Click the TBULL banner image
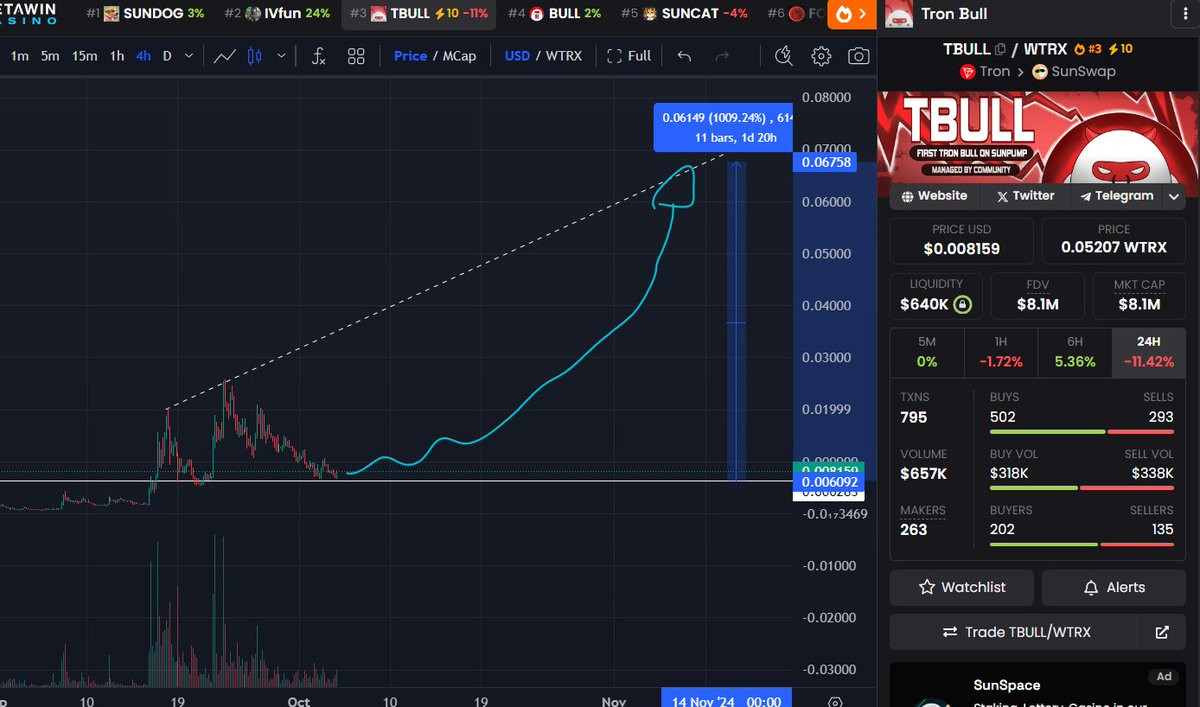1200x707 pixels. [1038, 138]
